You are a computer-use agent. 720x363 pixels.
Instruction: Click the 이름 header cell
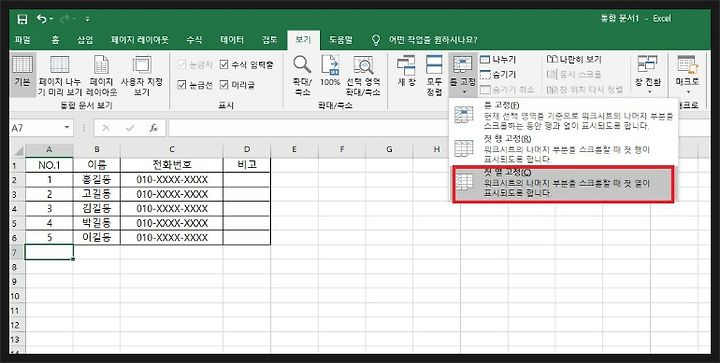[x=97, y=165]
